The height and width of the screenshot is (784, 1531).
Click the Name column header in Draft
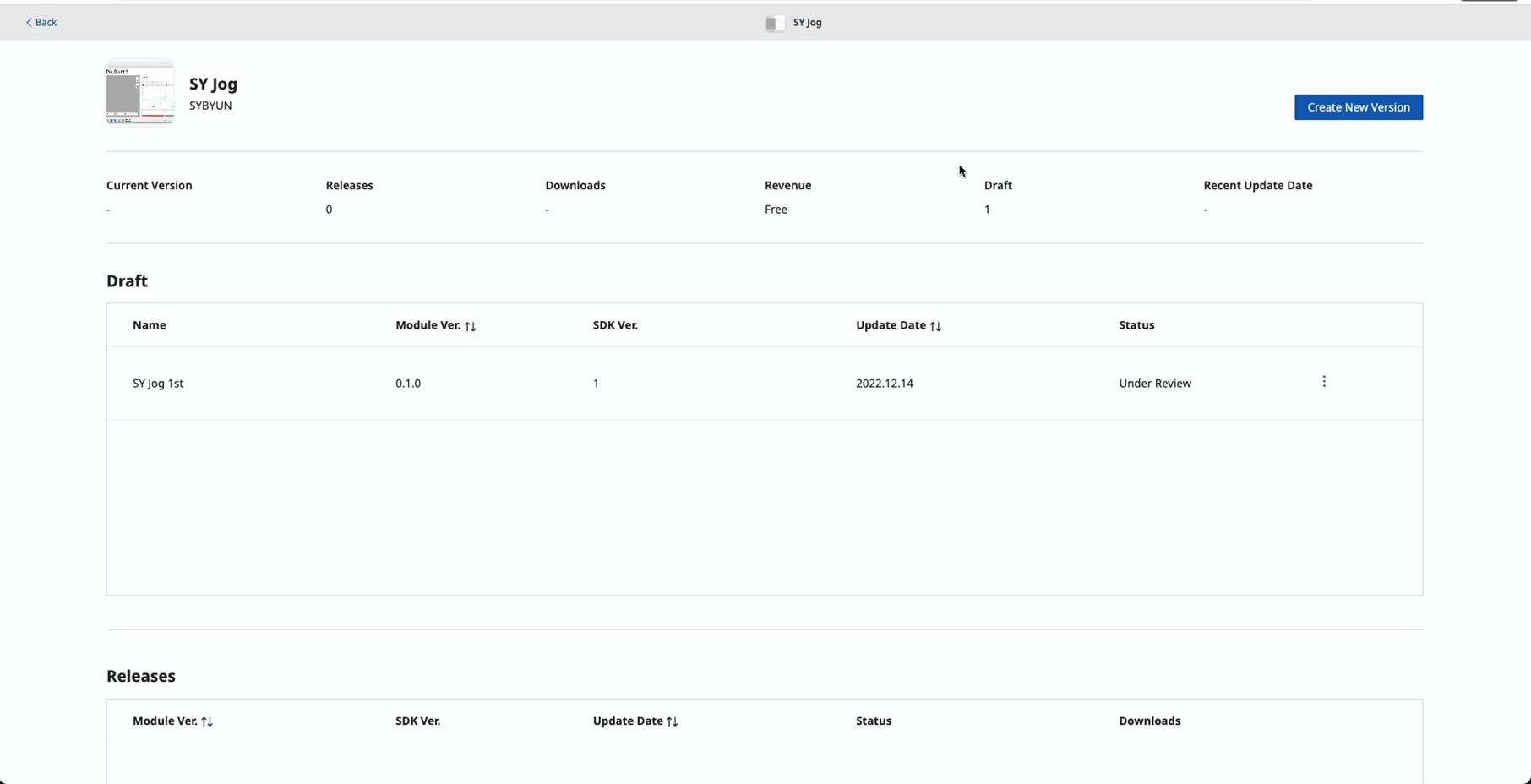pos(149,325)
